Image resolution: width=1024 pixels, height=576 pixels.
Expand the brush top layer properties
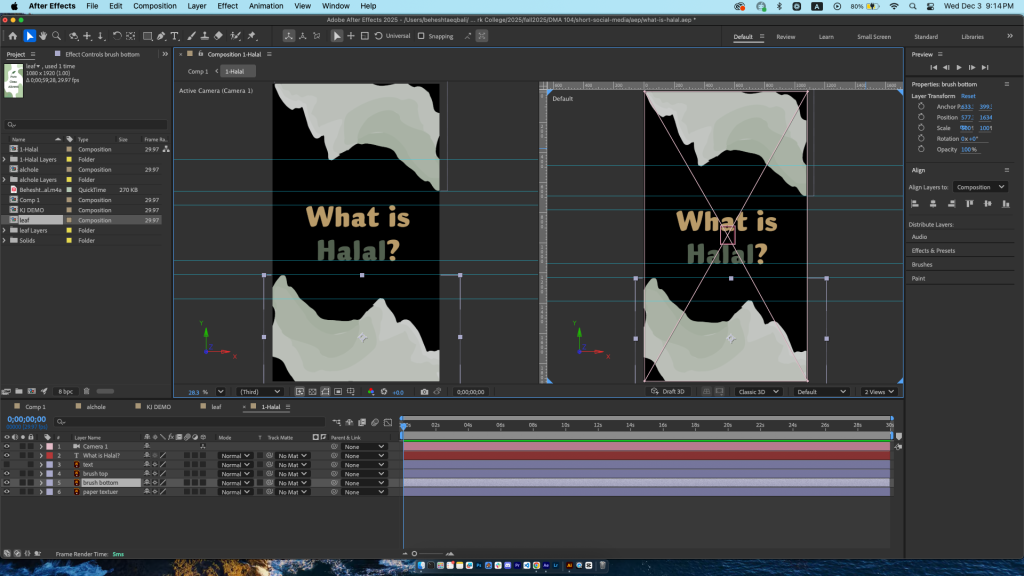[x=41, y=473]
